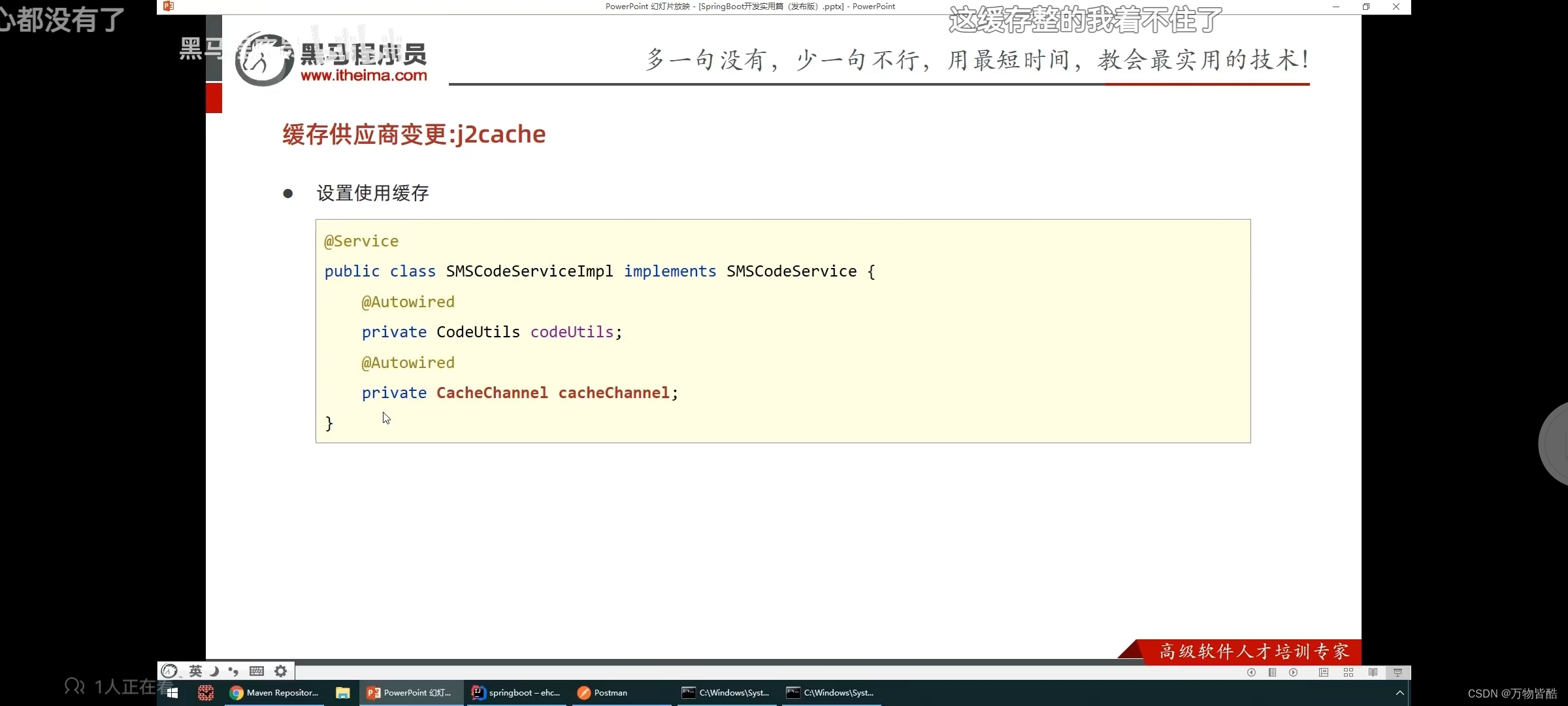Click the 设置使用缓存 bullet text

372,193
